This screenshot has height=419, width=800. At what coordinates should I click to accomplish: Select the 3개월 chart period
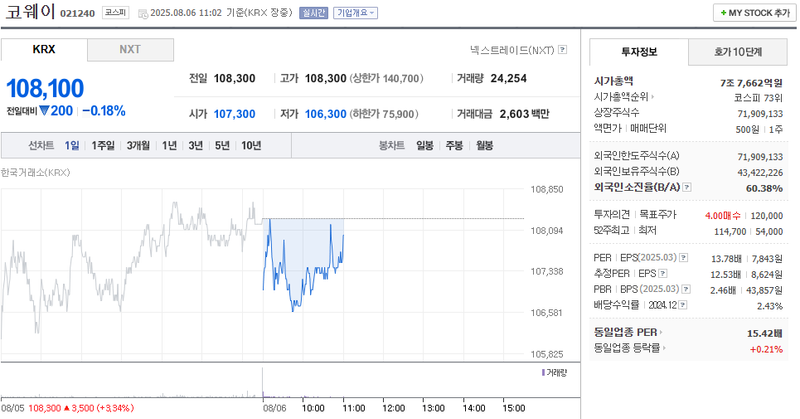[x=138, y=145]
